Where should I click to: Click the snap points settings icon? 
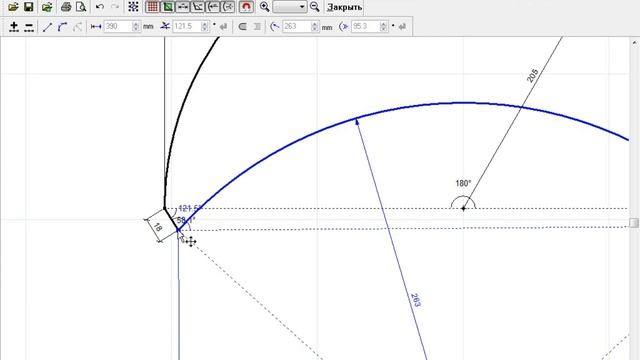[133, 7]
